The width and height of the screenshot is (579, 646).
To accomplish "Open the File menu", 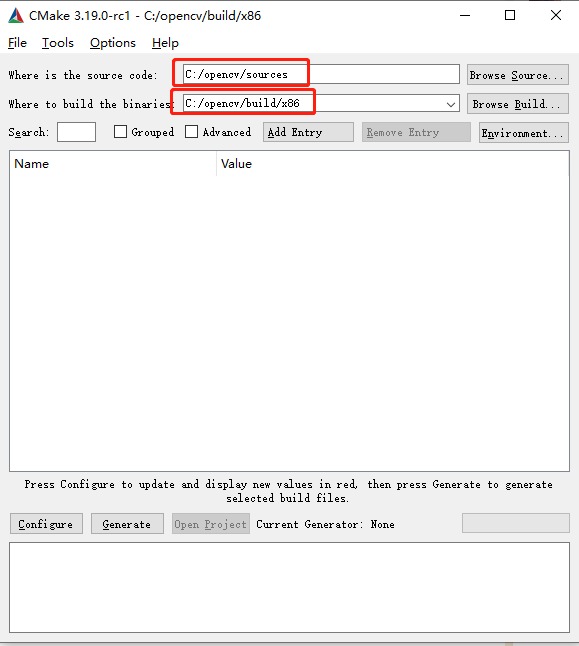I will (17, 43).
